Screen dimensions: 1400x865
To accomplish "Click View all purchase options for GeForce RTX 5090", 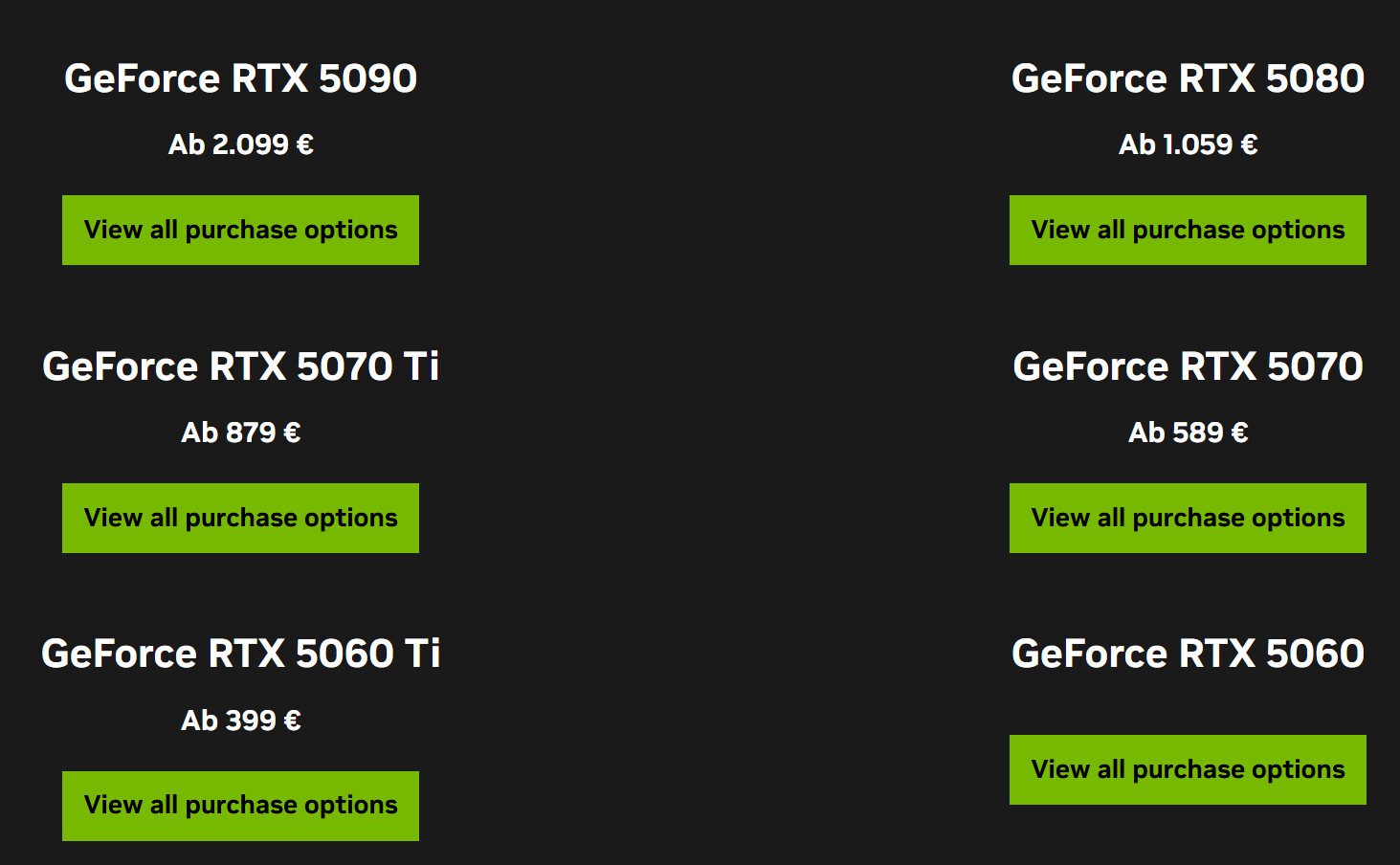I will point(240,230).
